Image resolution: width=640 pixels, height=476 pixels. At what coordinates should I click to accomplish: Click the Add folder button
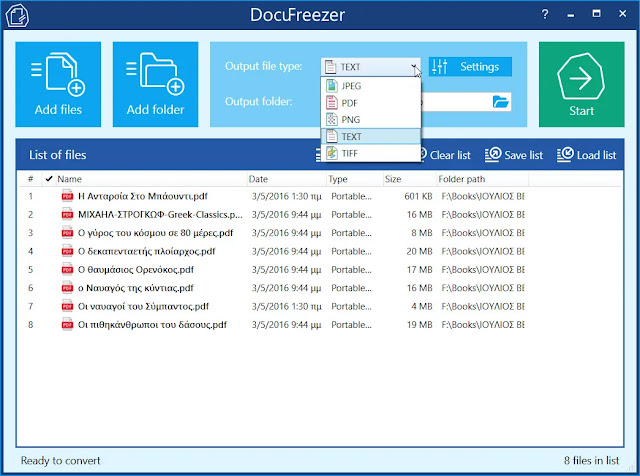[156, 84]
